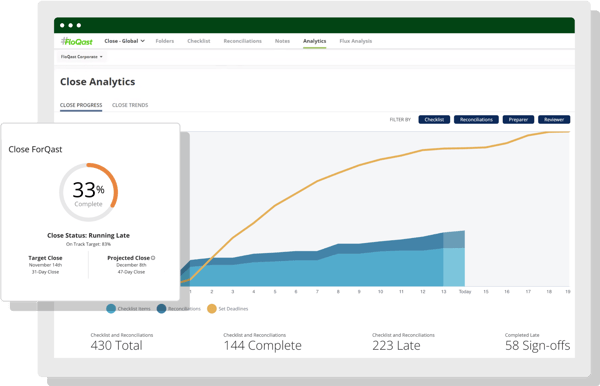The height and width of the screenshot is (386, 600).
Task: Filter by Reviewer button
Action: click(x=554, y=119)
